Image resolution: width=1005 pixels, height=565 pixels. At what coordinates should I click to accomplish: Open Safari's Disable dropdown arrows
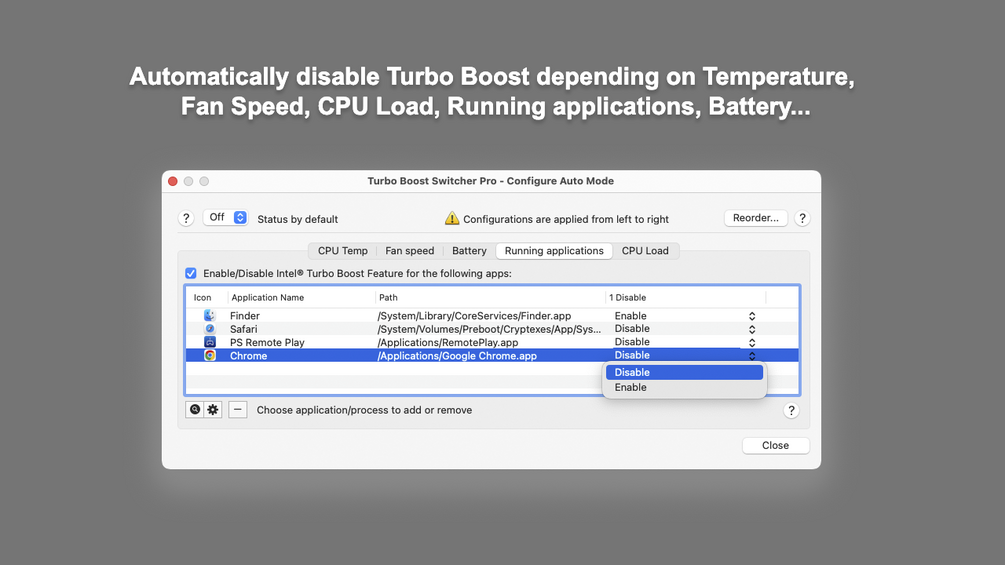click(752, 329)
